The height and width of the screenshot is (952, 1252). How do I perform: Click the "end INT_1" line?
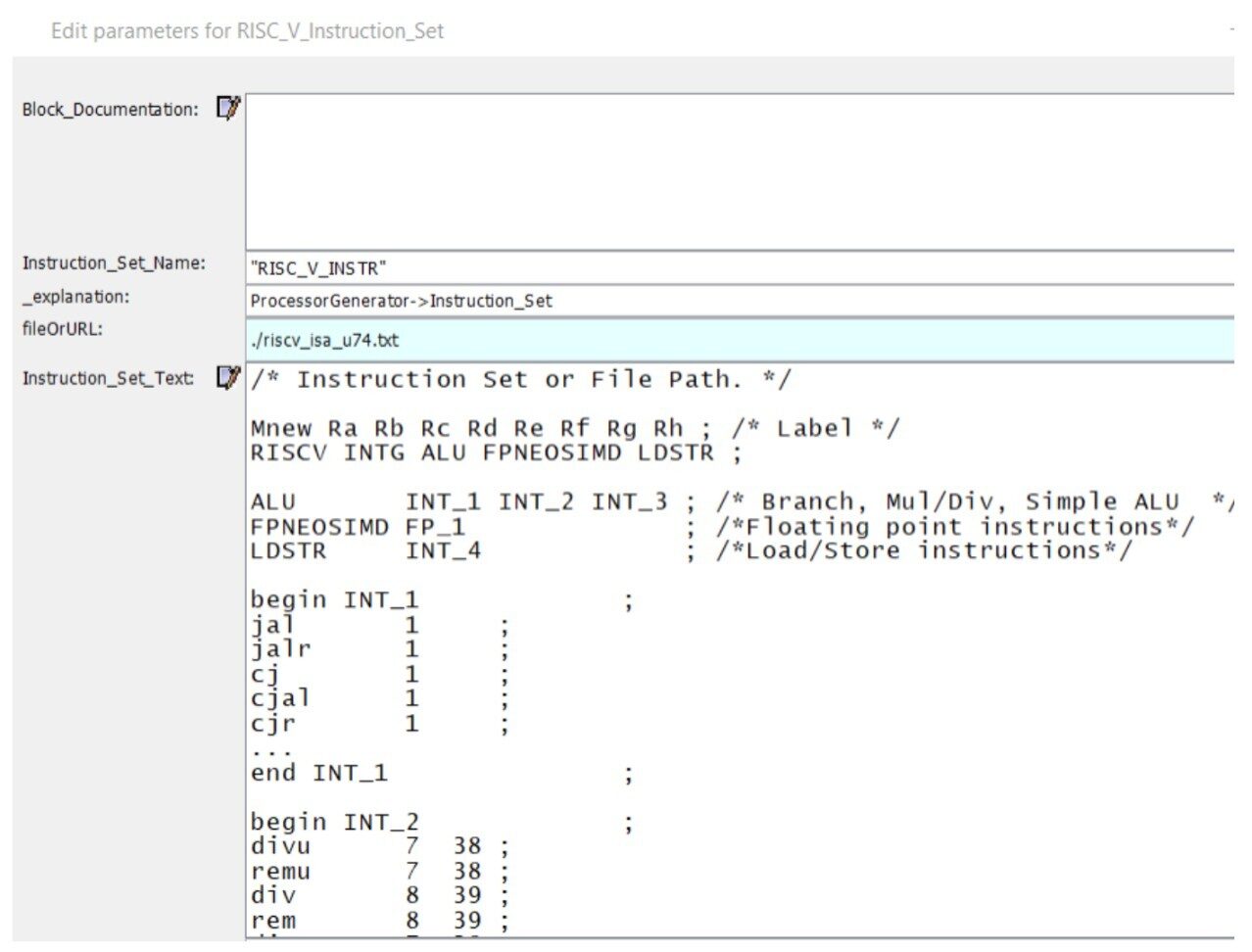pos(318,773)
